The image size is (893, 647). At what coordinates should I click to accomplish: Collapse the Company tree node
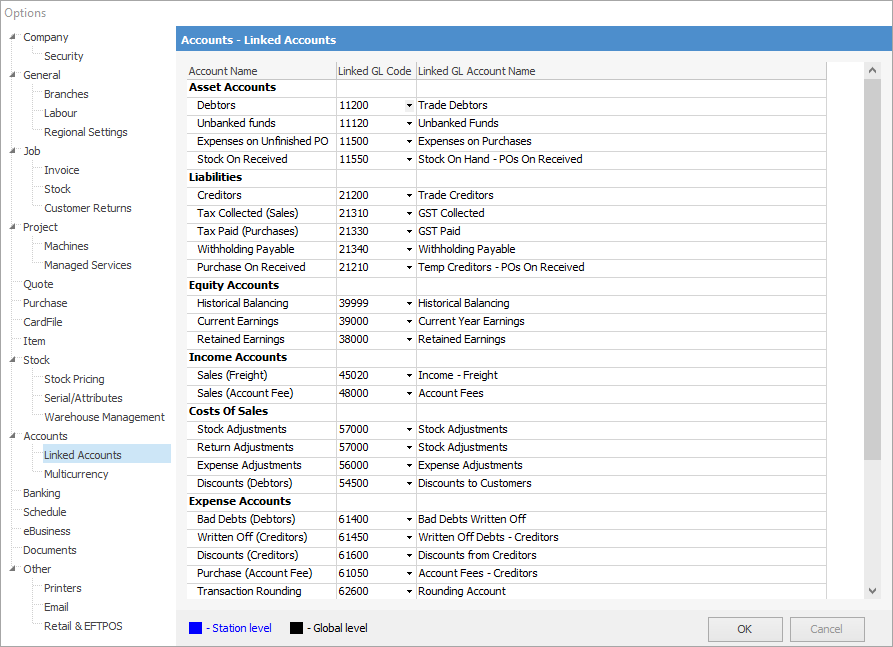click(12, 37)
